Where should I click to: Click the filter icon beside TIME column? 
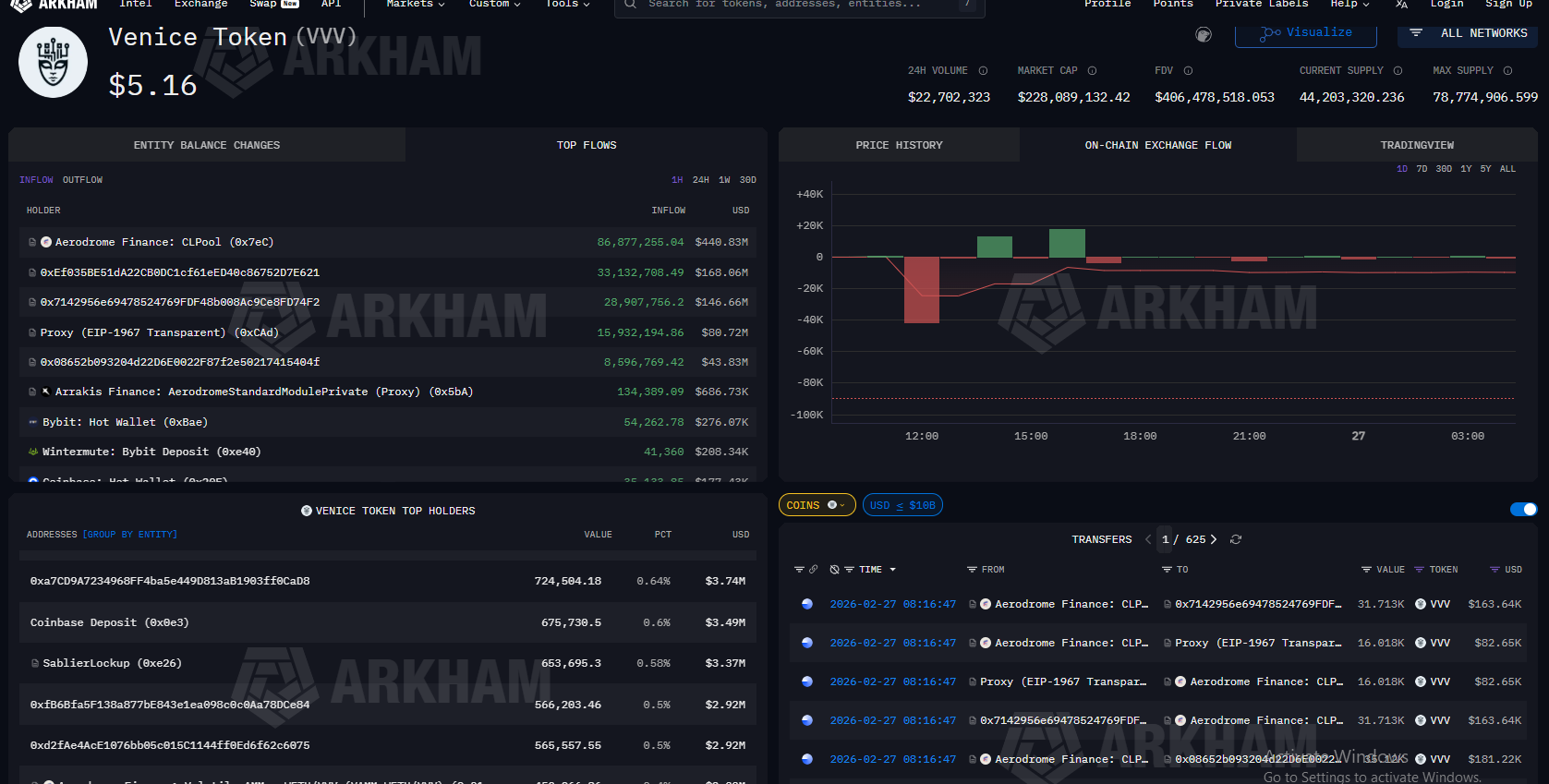pos(849,570)
